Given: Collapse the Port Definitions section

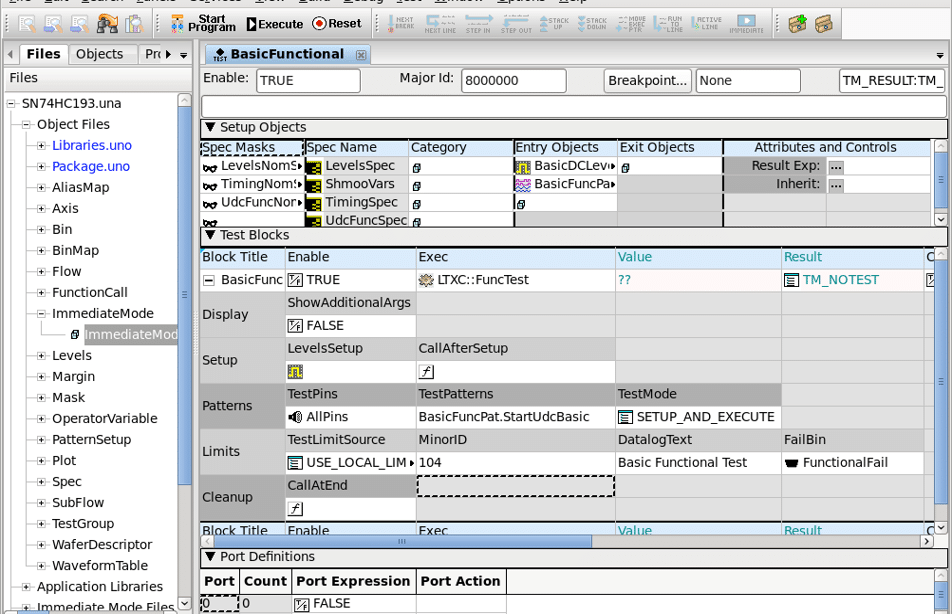Looking at the screenshot, I should pyautogui.click(x=209, y=557).
